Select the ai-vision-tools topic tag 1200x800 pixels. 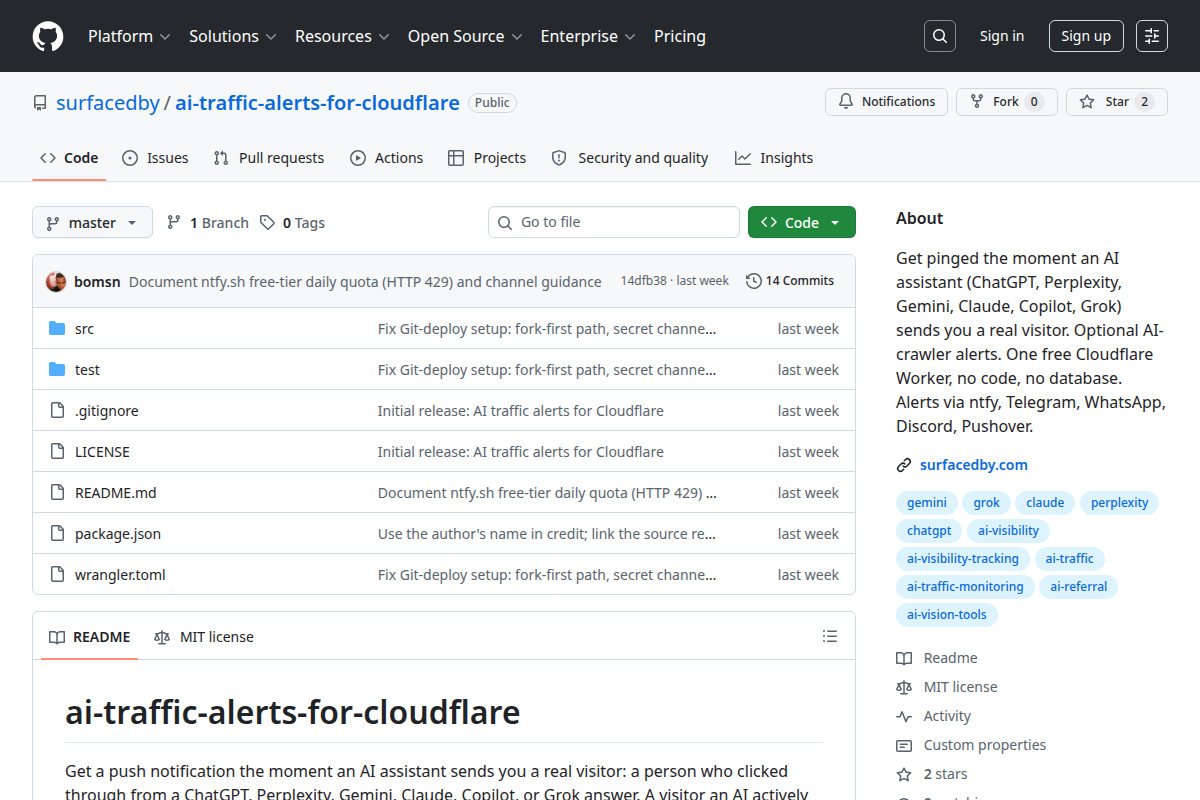point(947,615)
